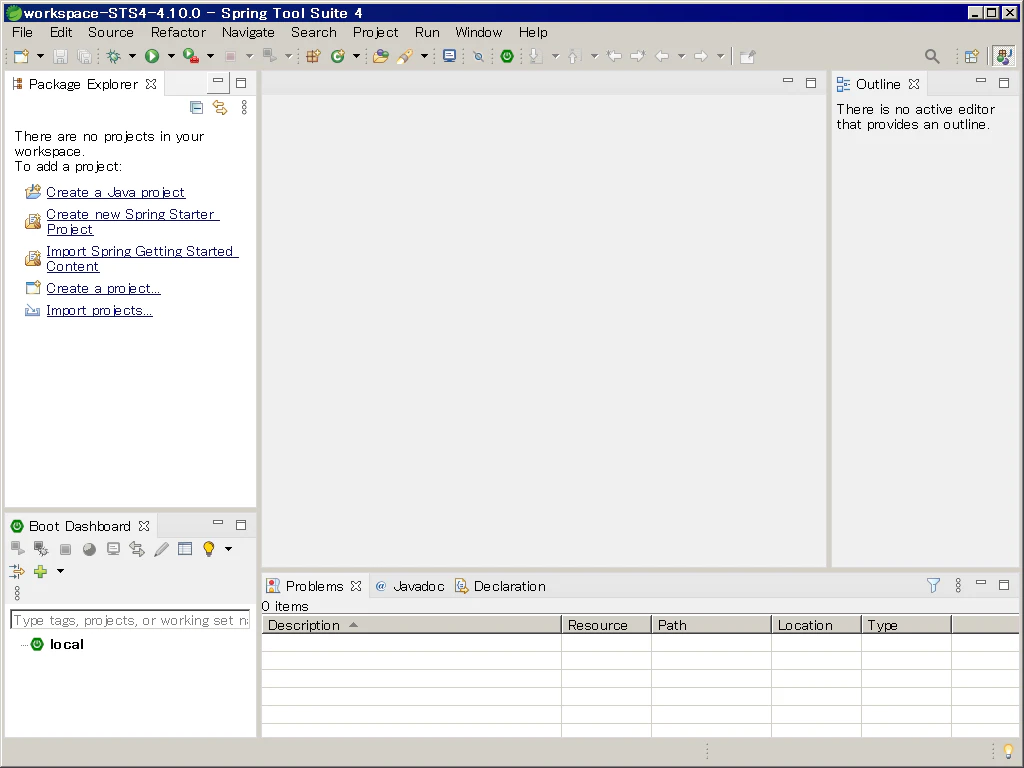This screenshot has height=768, width=1024.
Task: Click the Boot Dashboard Open Console monitor icon
Action: point(113,549)
